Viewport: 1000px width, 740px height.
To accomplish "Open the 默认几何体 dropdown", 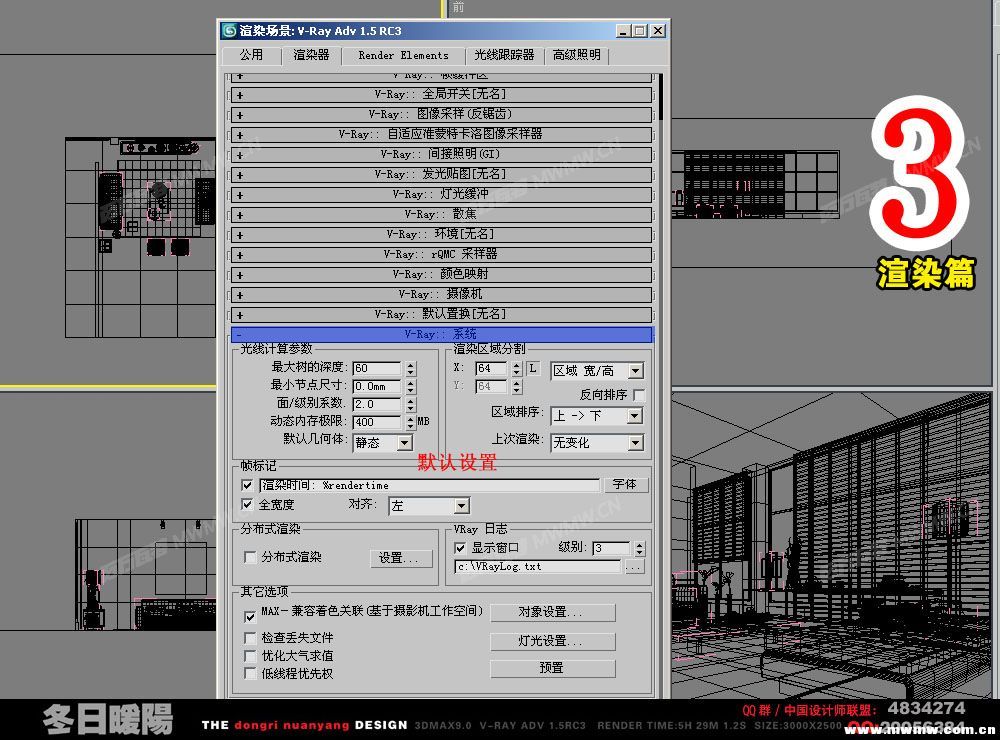I will (x=383, y=443).
